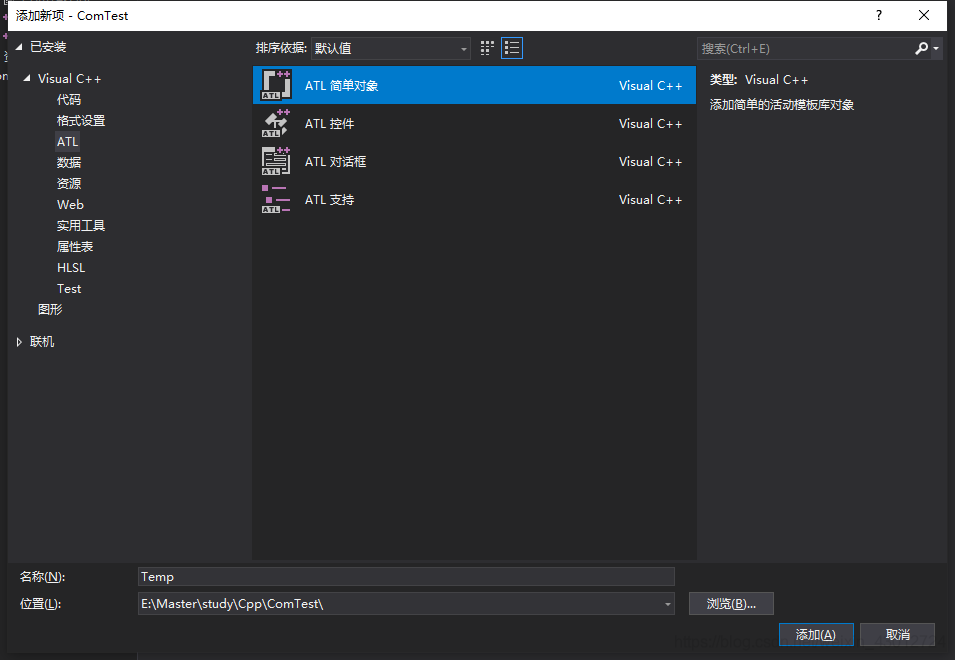This screenshot has height=660, width=955.
Task: Switch to medium icons list view
Action: pyautogui.click(x=512, y=48)
